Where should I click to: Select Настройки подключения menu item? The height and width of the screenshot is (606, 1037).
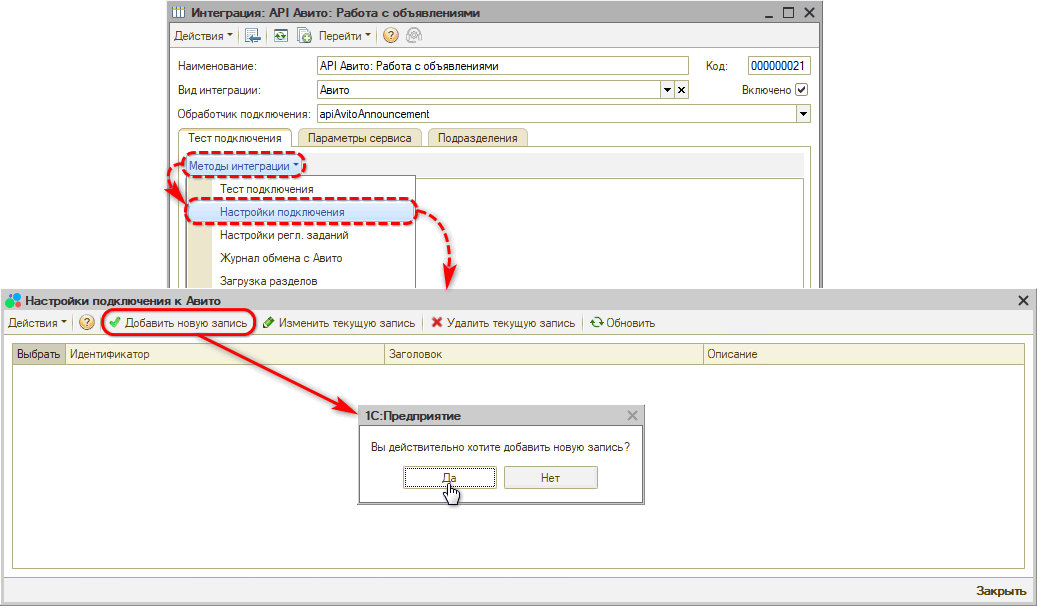(282, 212)
